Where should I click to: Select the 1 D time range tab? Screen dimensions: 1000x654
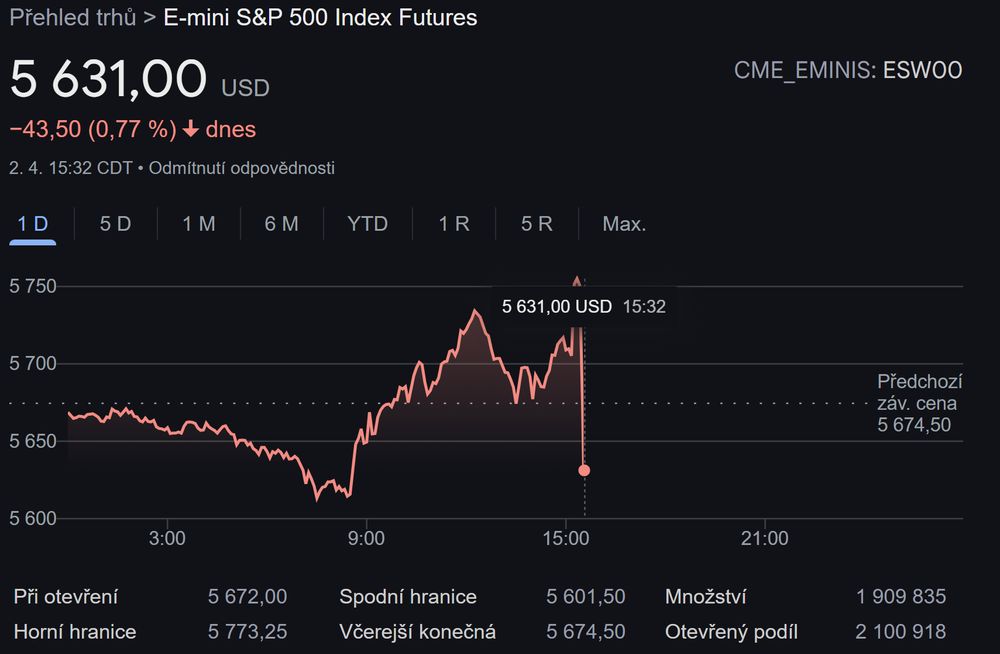click(33, 224)
